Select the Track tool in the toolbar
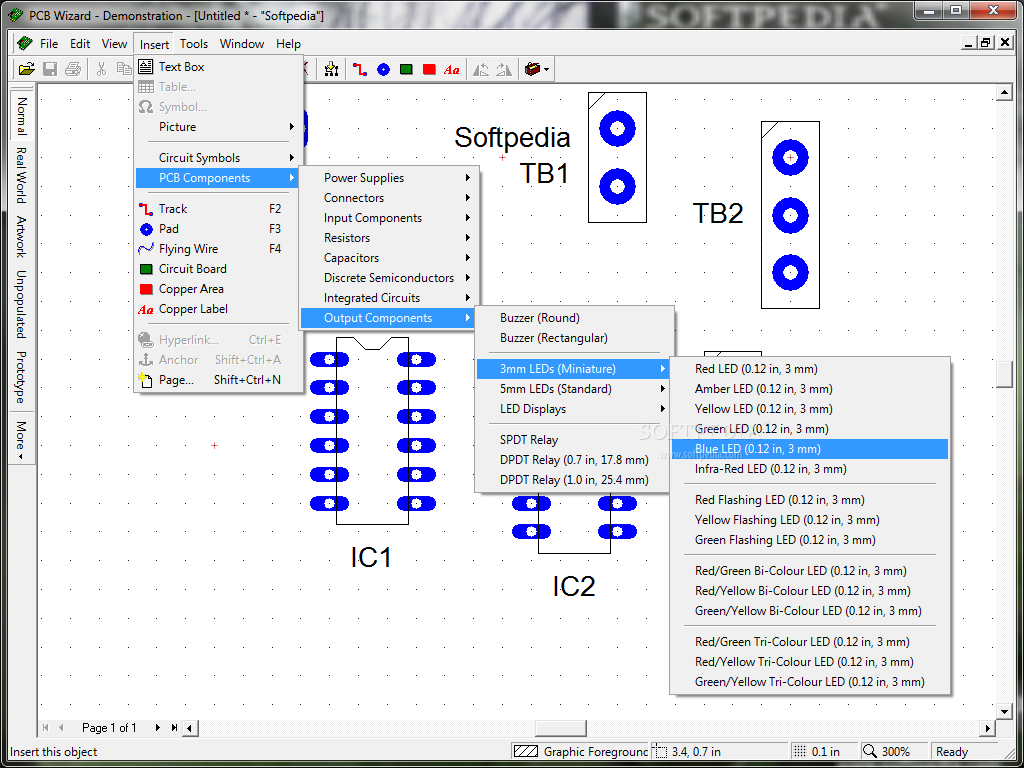This screenshot has width=1024, height=768. 360,69
